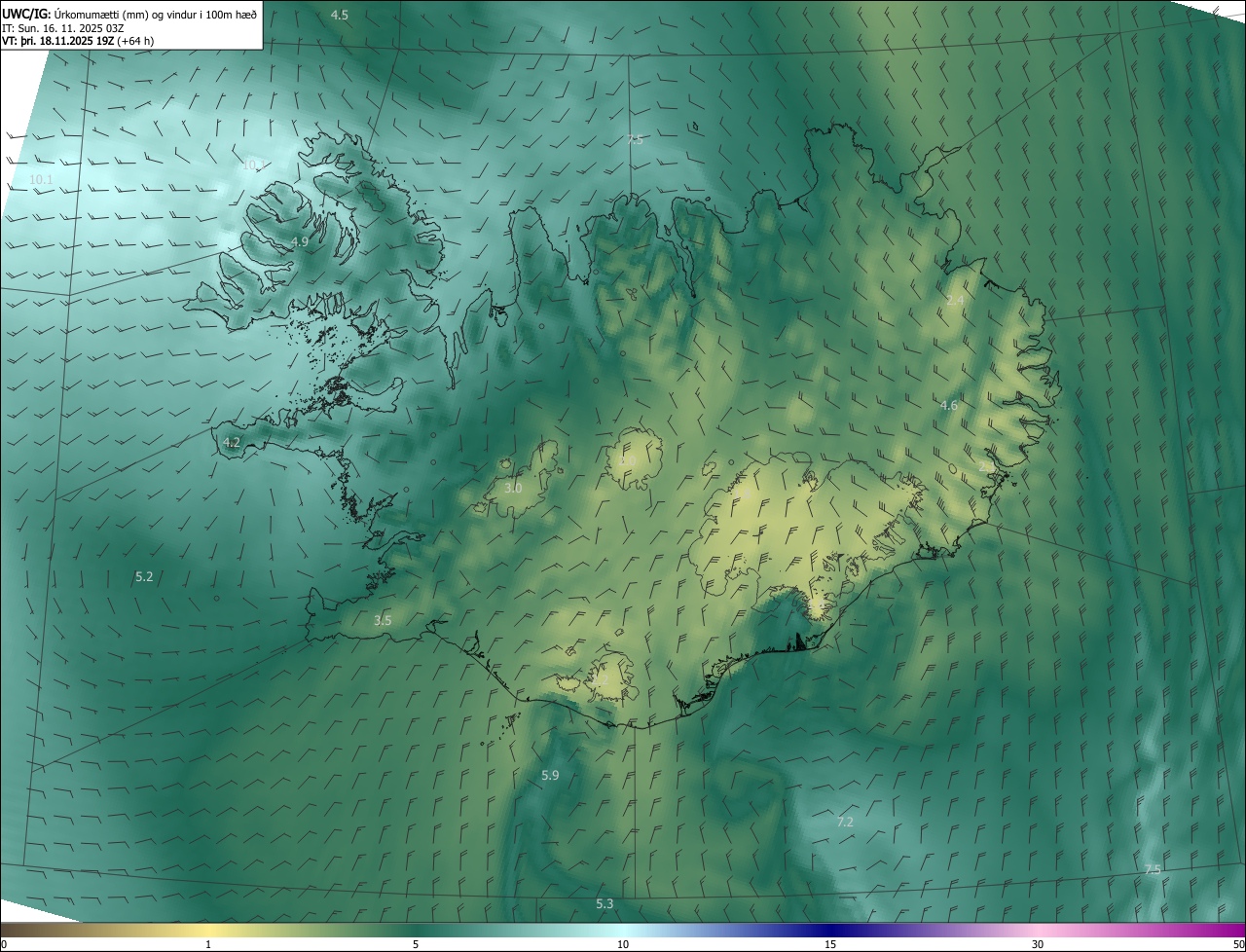Click the magenta end of the colour scale
Viewport: 1246px width, 952px height.
tap(1227, 930)
